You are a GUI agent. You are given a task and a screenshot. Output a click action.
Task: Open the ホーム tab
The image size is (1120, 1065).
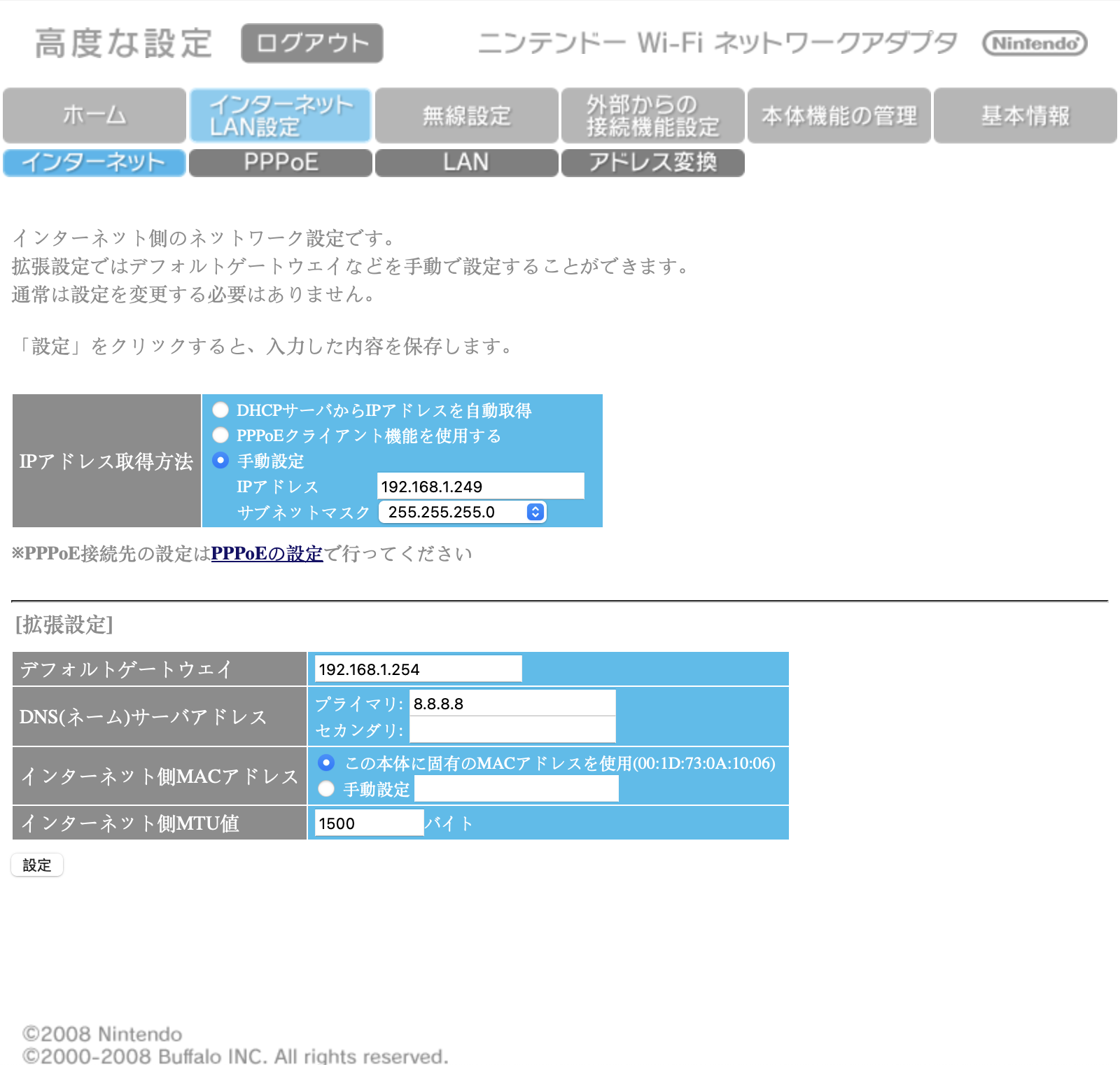pyautogui.click(x=94, y=116)
